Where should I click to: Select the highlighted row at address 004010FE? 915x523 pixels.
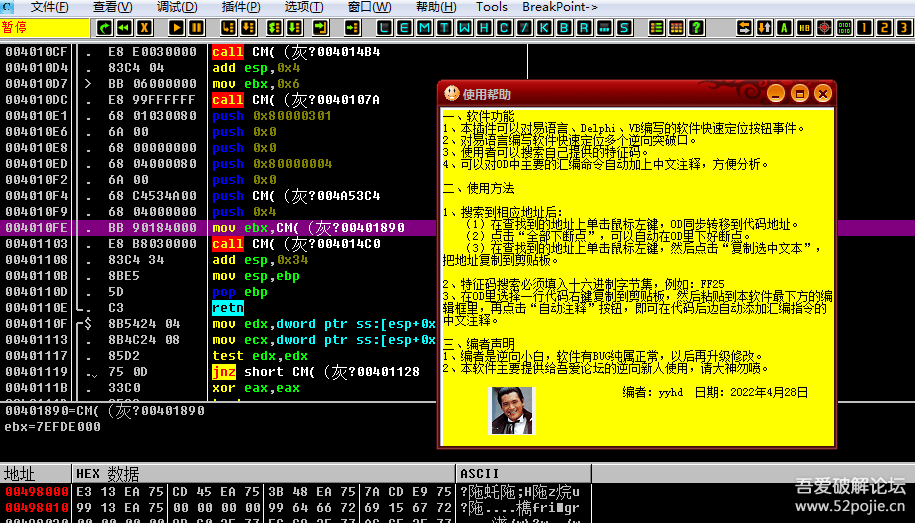point(218,228)
